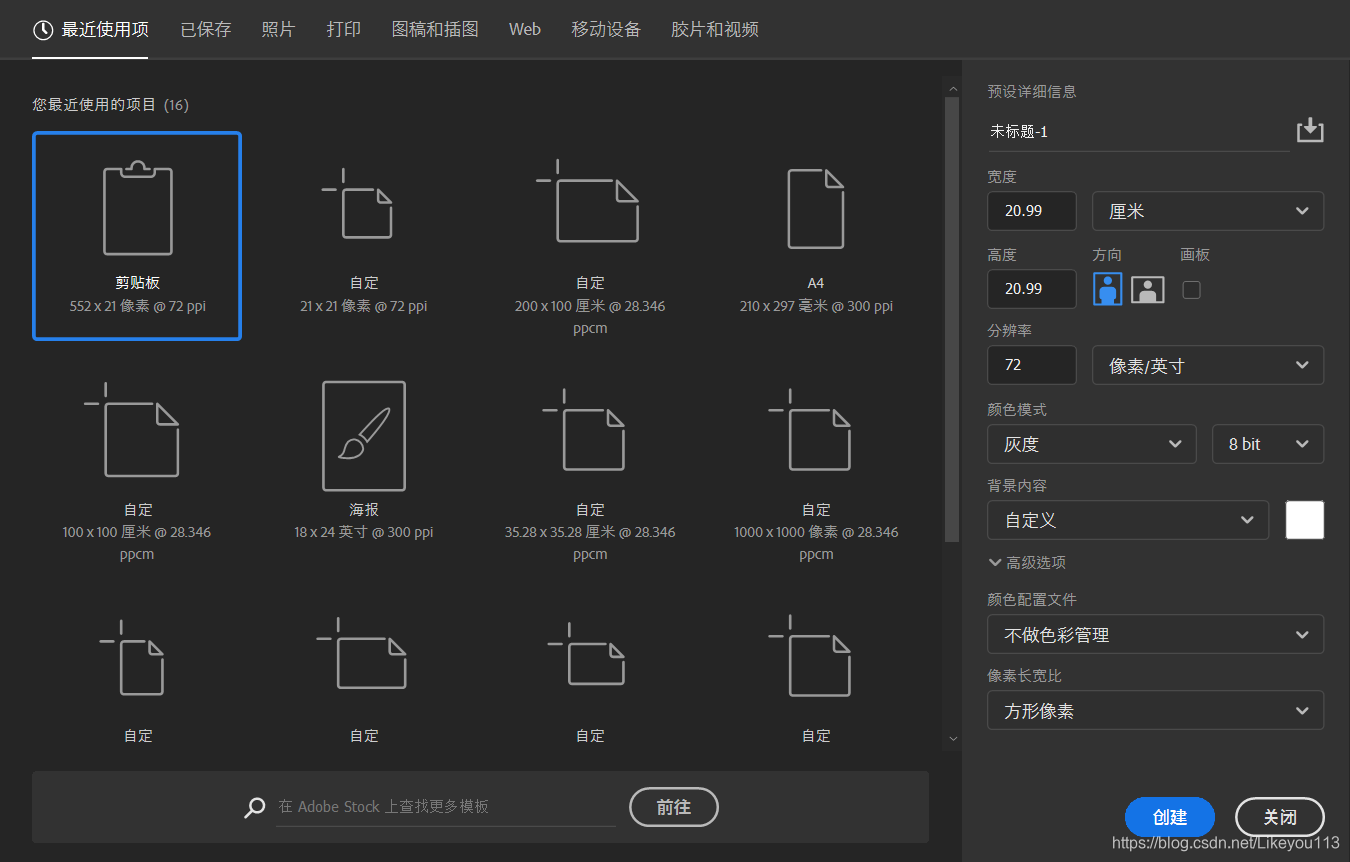
Task: Open the 不做色彩管理 color profile dropdown
Action: tap(1156, 634)
